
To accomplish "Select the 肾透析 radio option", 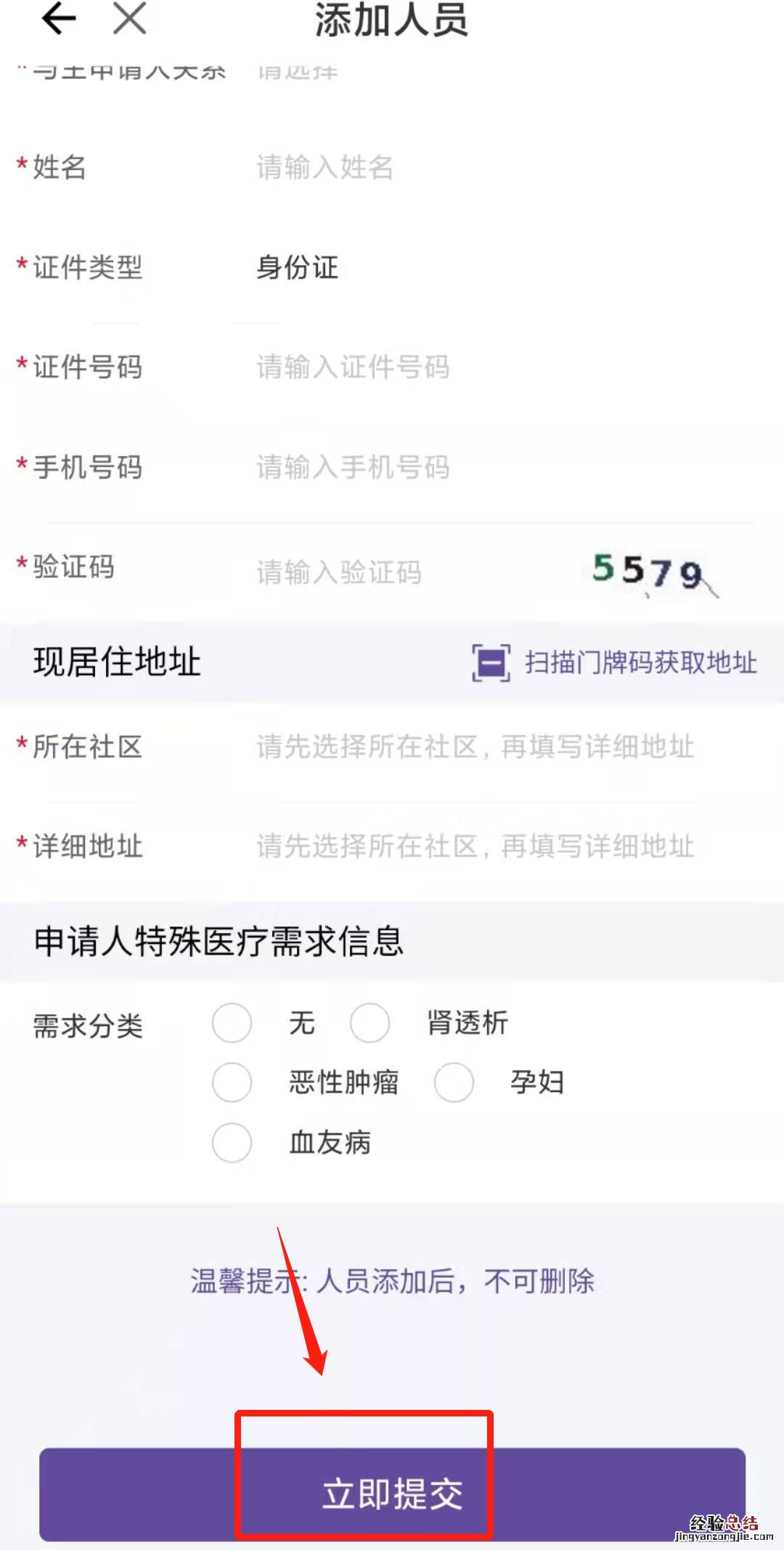I will pyautogui.click(x=370, y=1023).
